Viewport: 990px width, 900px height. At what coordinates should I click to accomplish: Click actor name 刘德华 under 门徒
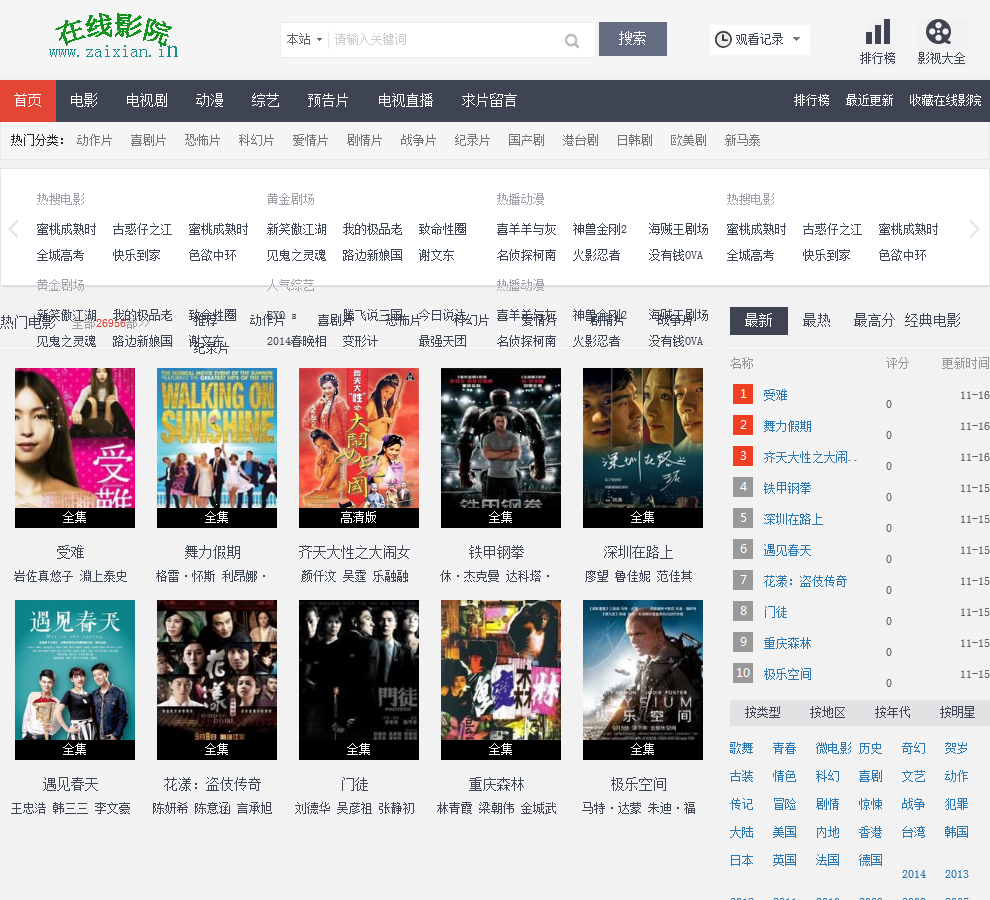(313, 808)
